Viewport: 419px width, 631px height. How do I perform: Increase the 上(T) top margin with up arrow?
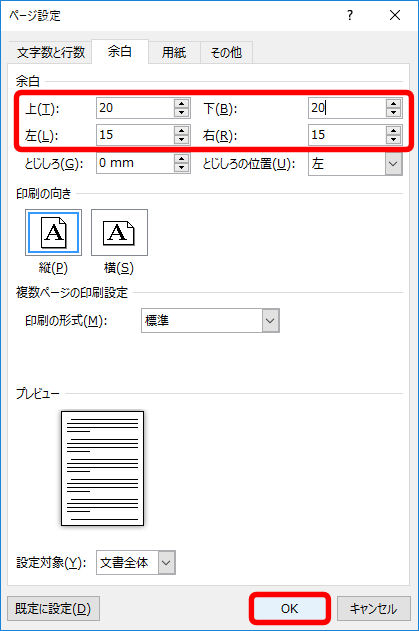[x=182, y=103]
